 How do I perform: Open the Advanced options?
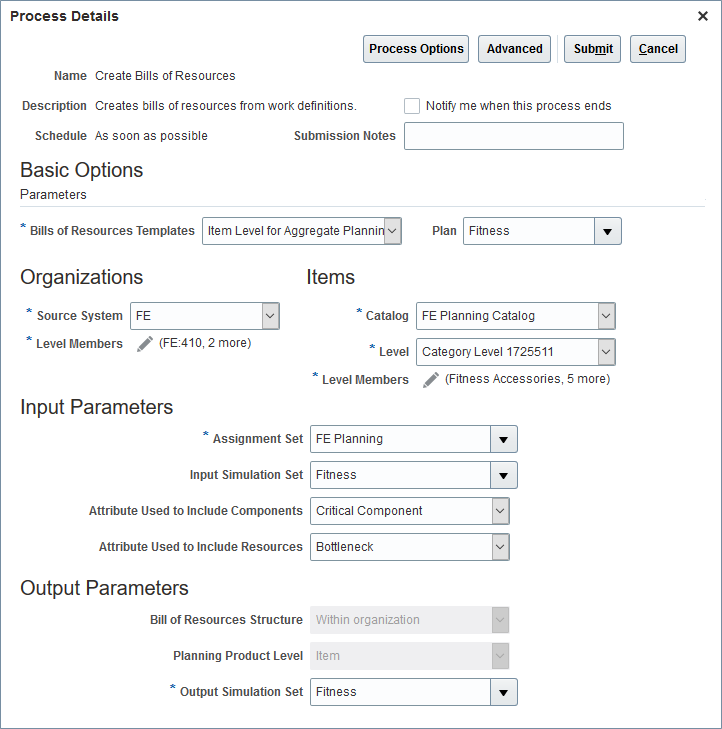[515, 49]
